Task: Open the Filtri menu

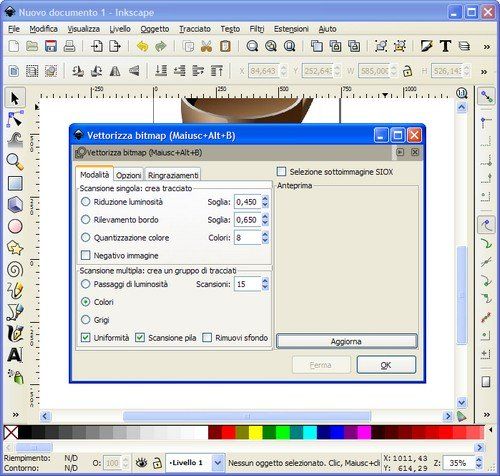Action: tap(257, 29)
